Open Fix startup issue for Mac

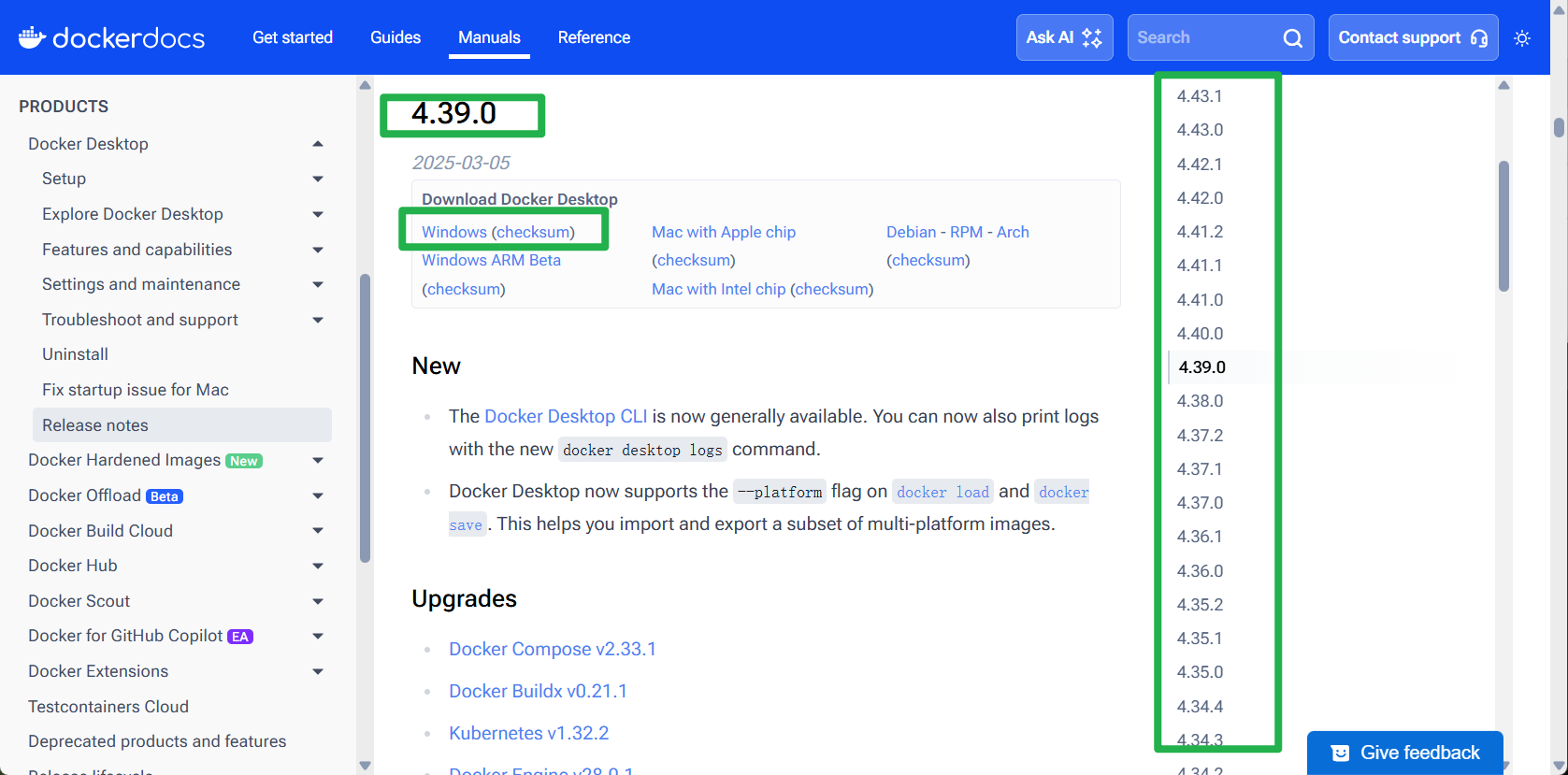click(x=136, y=390)
